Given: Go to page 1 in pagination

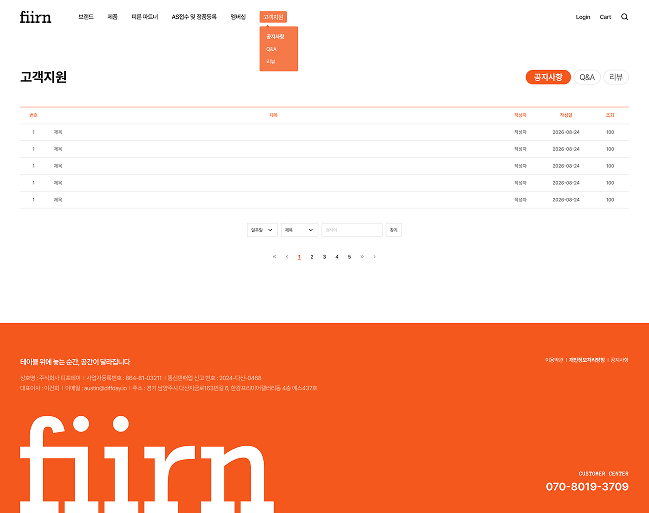Looking at the screenshot, I should [299, 257].
